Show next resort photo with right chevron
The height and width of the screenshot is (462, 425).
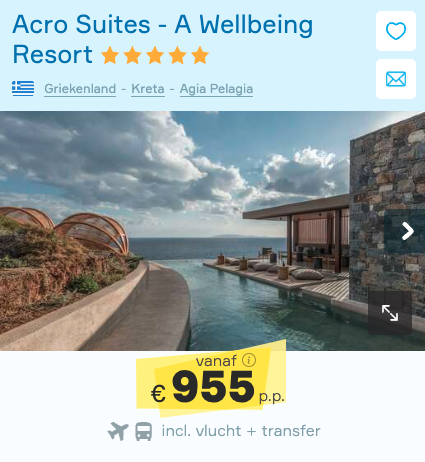[x=406, y=231]
